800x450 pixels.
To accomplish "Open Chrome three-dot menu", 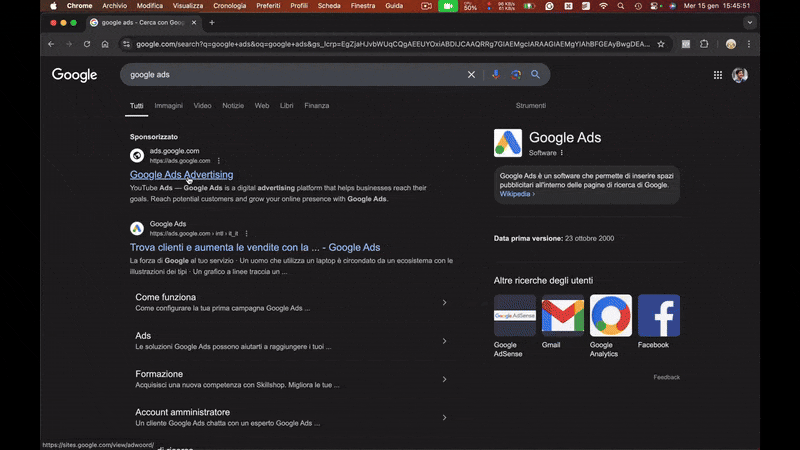I will coord(748,44).
